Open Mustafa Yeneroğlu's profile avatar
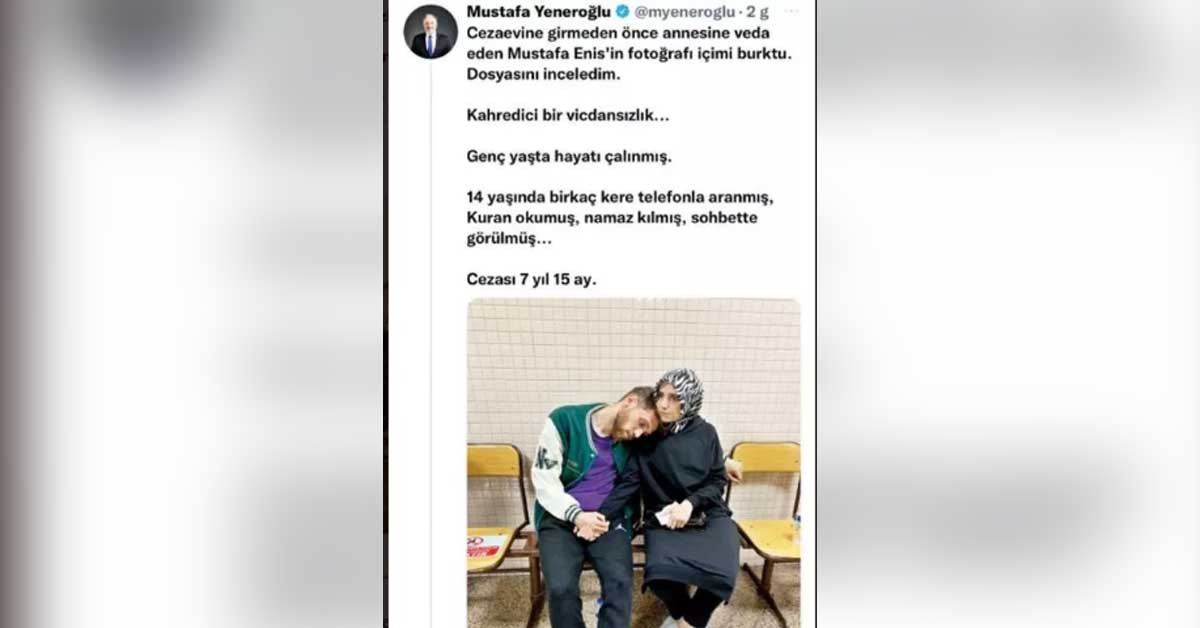Image resolution: width=1200 pixels, height=628 pixels. point(430,32)
